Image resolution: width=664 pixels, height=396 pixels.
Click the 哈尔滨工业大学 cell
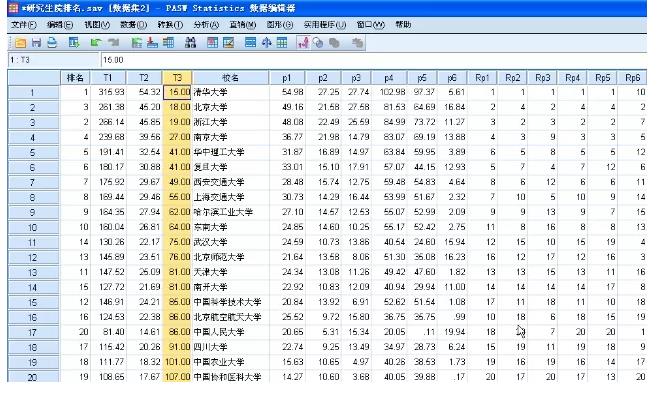[x=230, y=212]
